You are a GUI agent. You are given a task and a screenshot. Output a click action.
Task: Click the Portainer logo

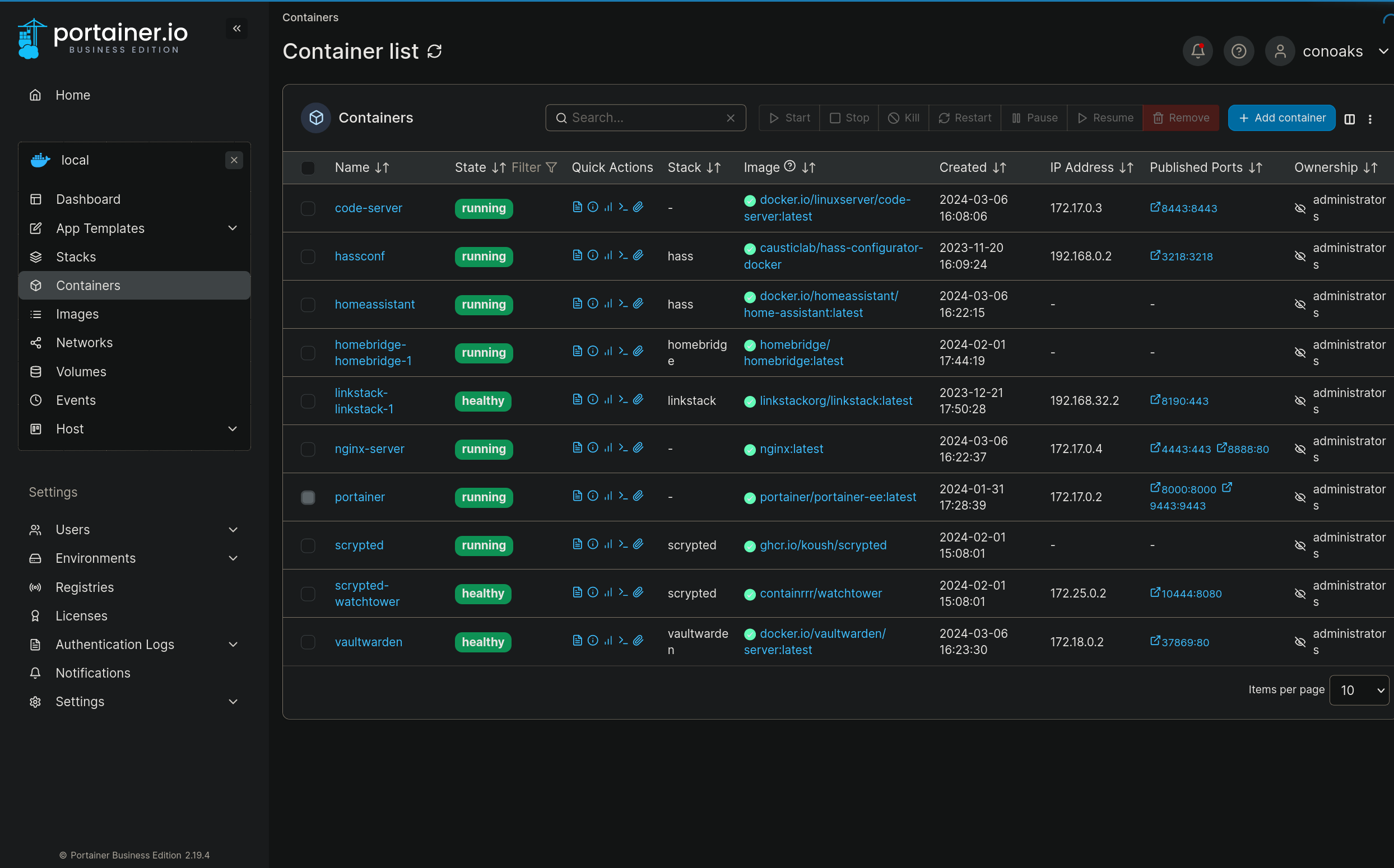point(102,38)
